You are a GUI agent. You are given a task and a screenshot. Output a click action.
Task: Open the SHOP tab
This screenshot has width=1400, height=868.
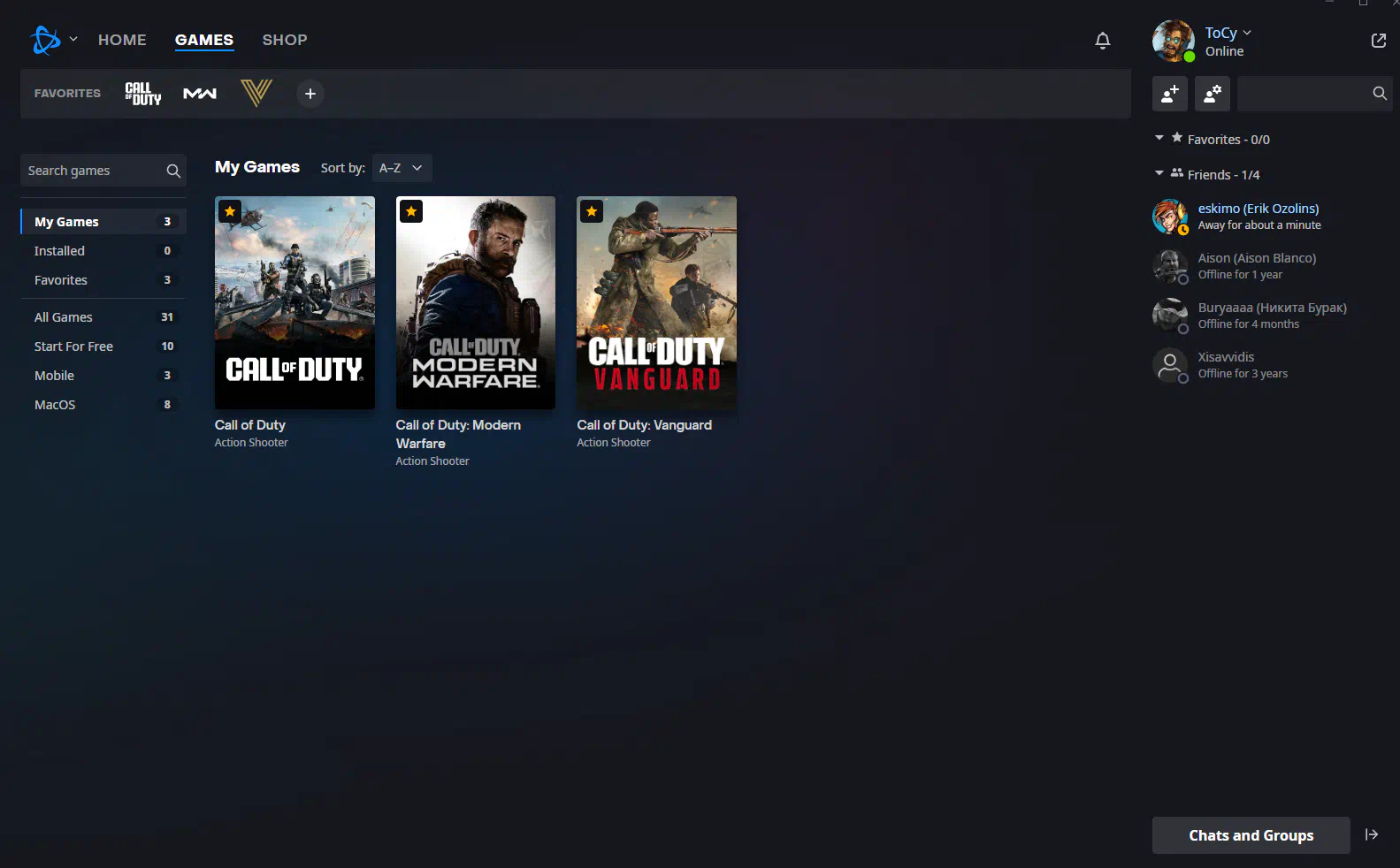pos(285,40)
